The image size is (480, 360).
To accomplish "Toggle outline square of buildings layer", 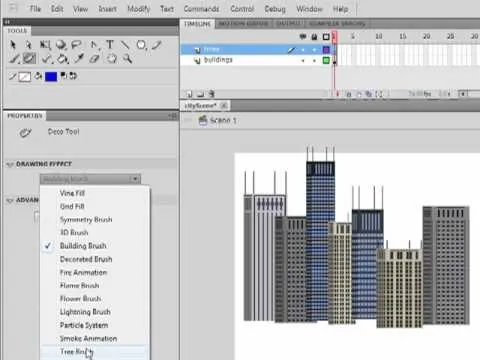I will (326, 60).
